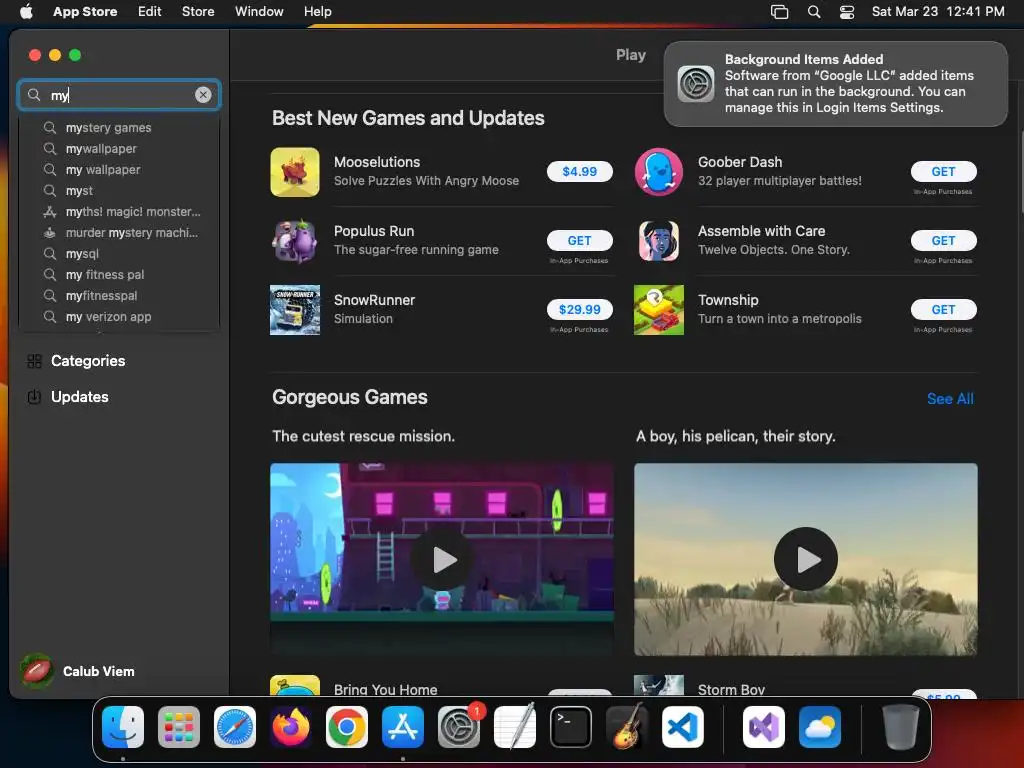1024x768 pixels.
Task: Buy SnowRunner for $29.99
Action: pyautogui.click(x=580, y=310)
